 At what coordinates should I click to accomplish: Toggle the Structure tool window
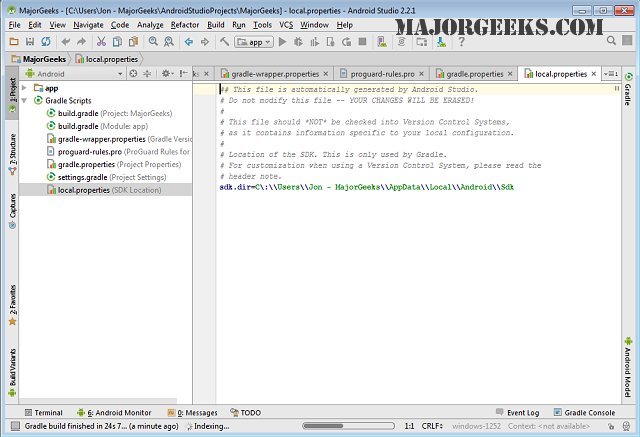(12, 154)
